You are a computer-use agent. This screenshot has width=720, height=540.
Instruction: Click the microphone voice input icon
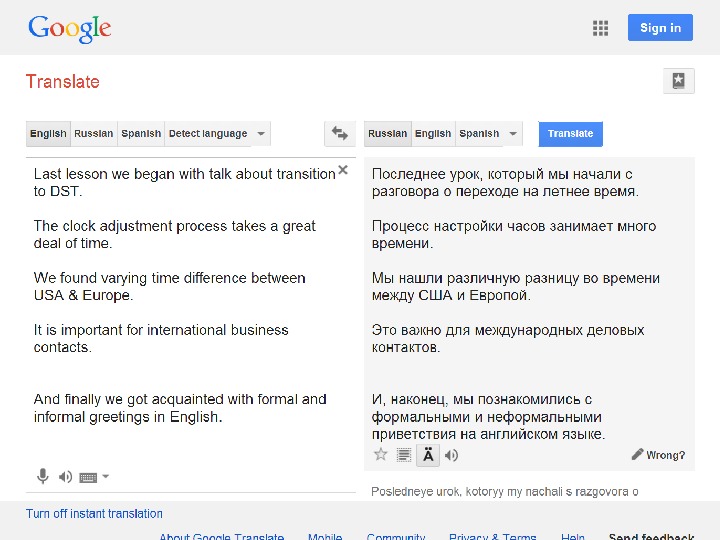[43, 477]
